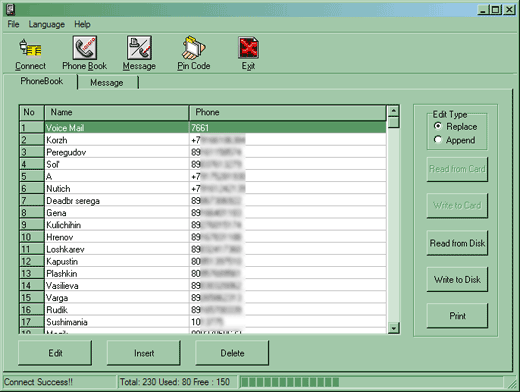Click the red Exit icon

pyautogui.click(x=248, y=48)
